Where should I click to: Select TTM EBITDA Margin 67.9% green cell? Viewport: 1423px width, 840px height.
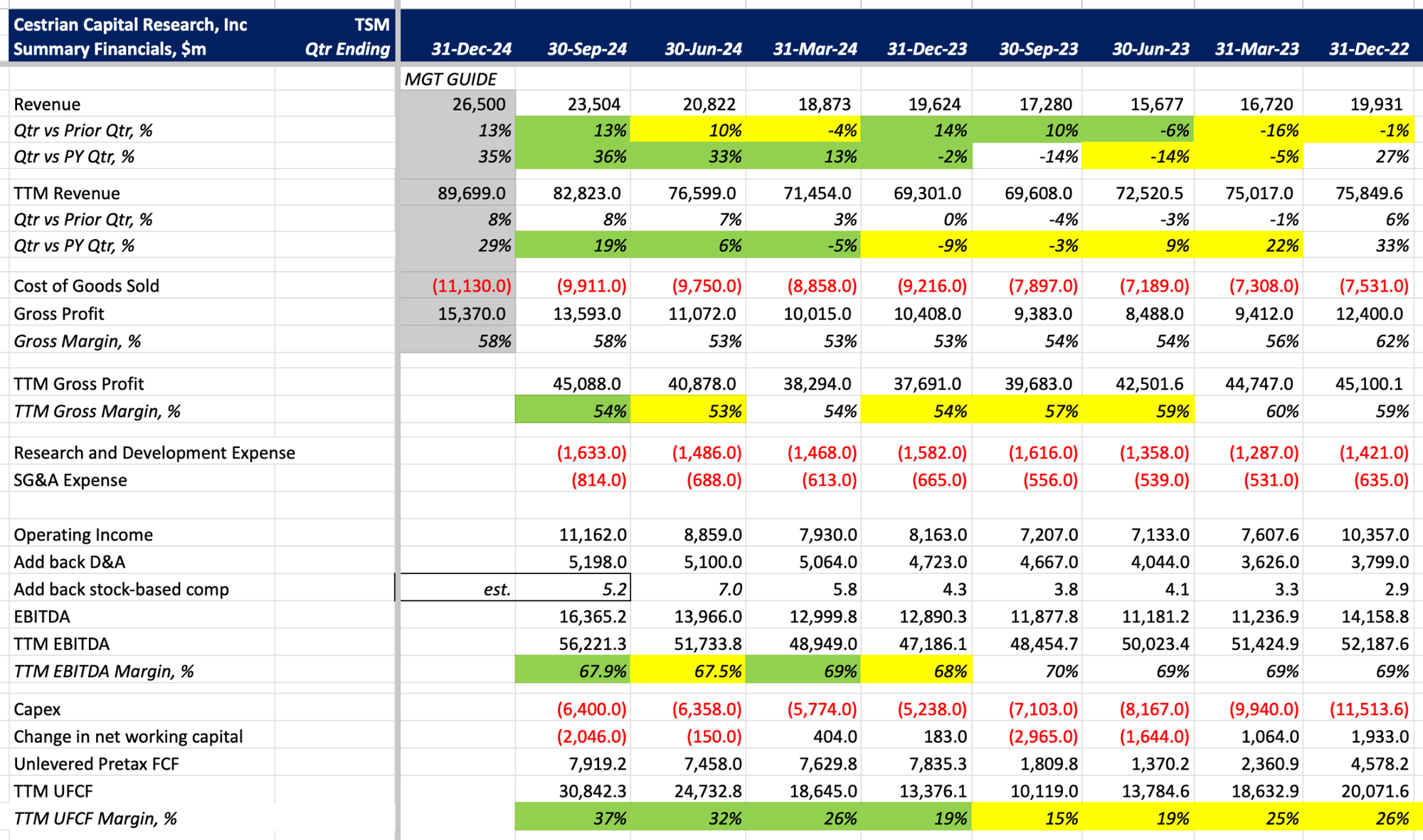pyautogui.click(x=602, y=671)
